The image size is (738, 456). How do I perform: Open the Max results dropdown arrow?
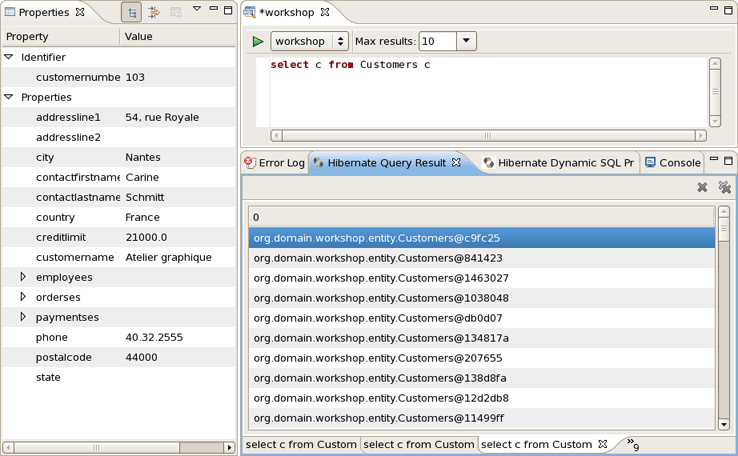(x=466, y=42)
